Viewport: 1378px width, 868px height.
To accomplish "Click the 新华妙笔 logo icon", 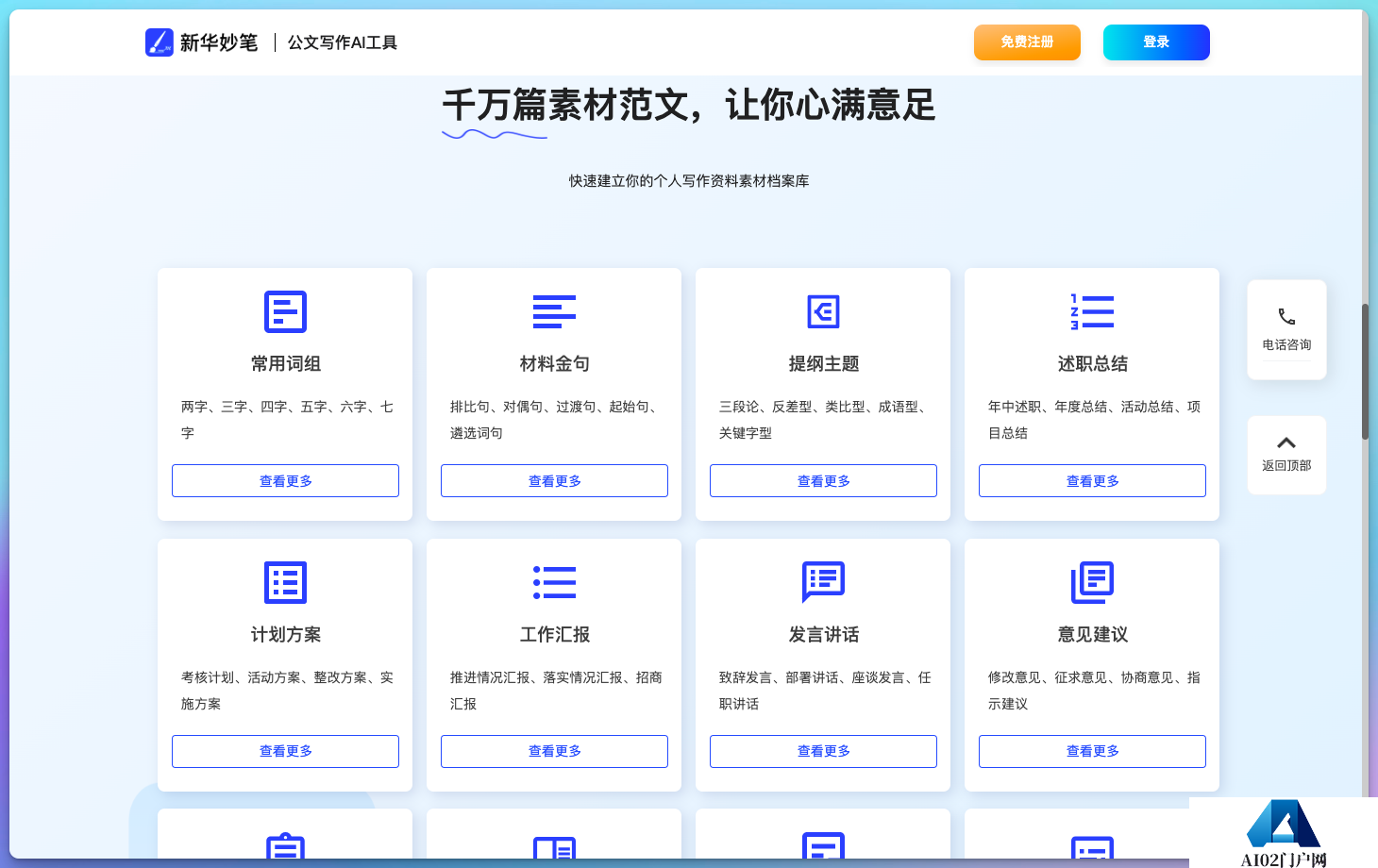I will [160, 42].
